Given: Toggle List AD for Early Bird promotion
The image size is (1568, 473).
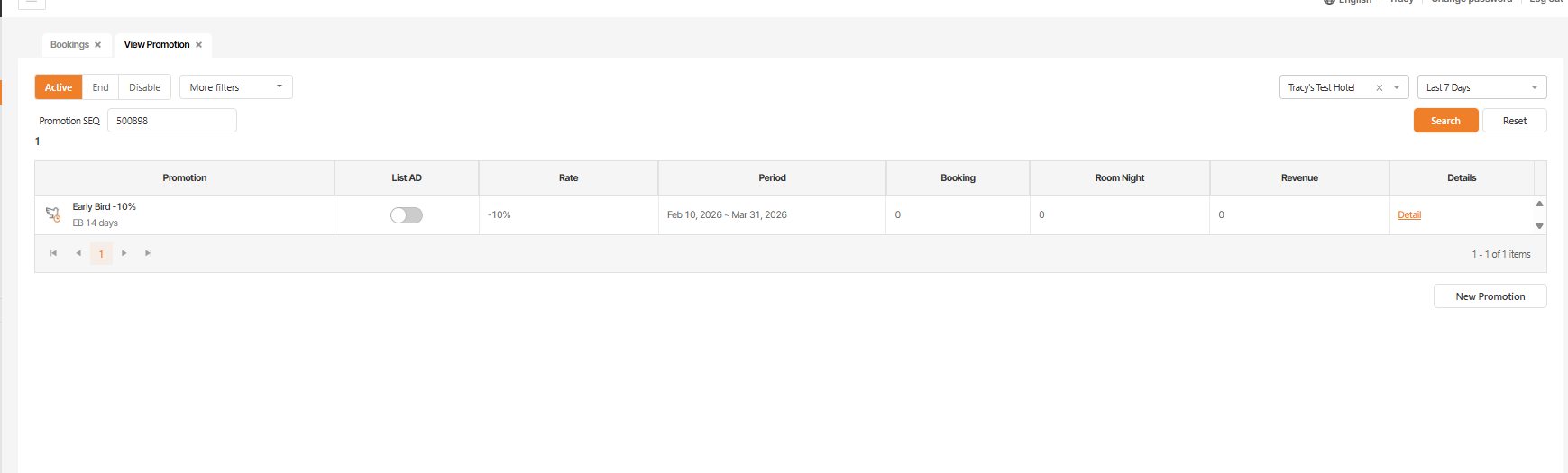Looking at the screenshot, I should pyautogui.click(x=407, y=215).
